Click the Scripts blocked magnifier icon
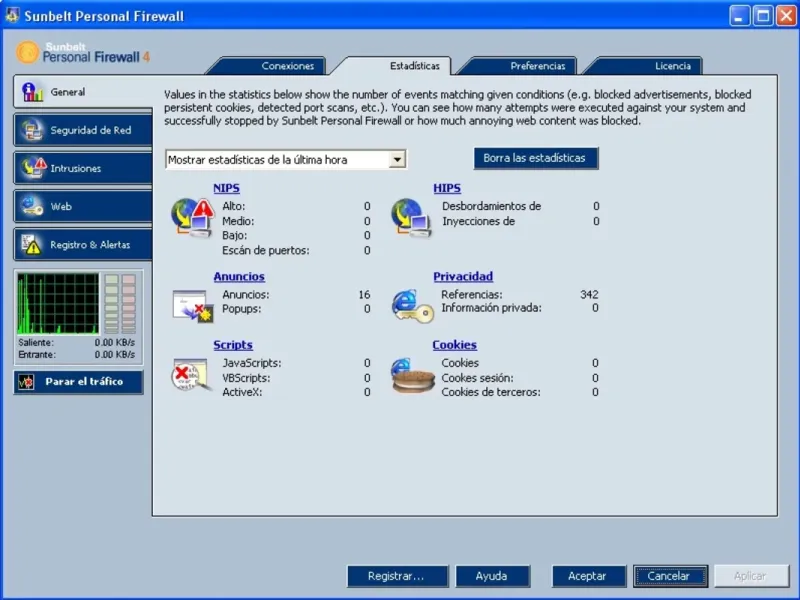The height and width of the screenshot is (600, 800). click(191, 375)
